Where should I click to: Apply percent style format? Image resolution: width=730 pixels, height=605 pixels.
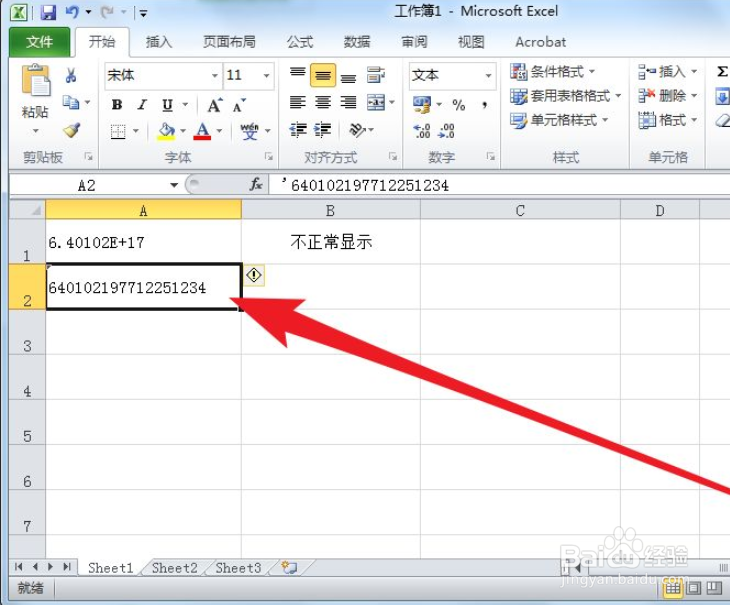click(459, 105)
